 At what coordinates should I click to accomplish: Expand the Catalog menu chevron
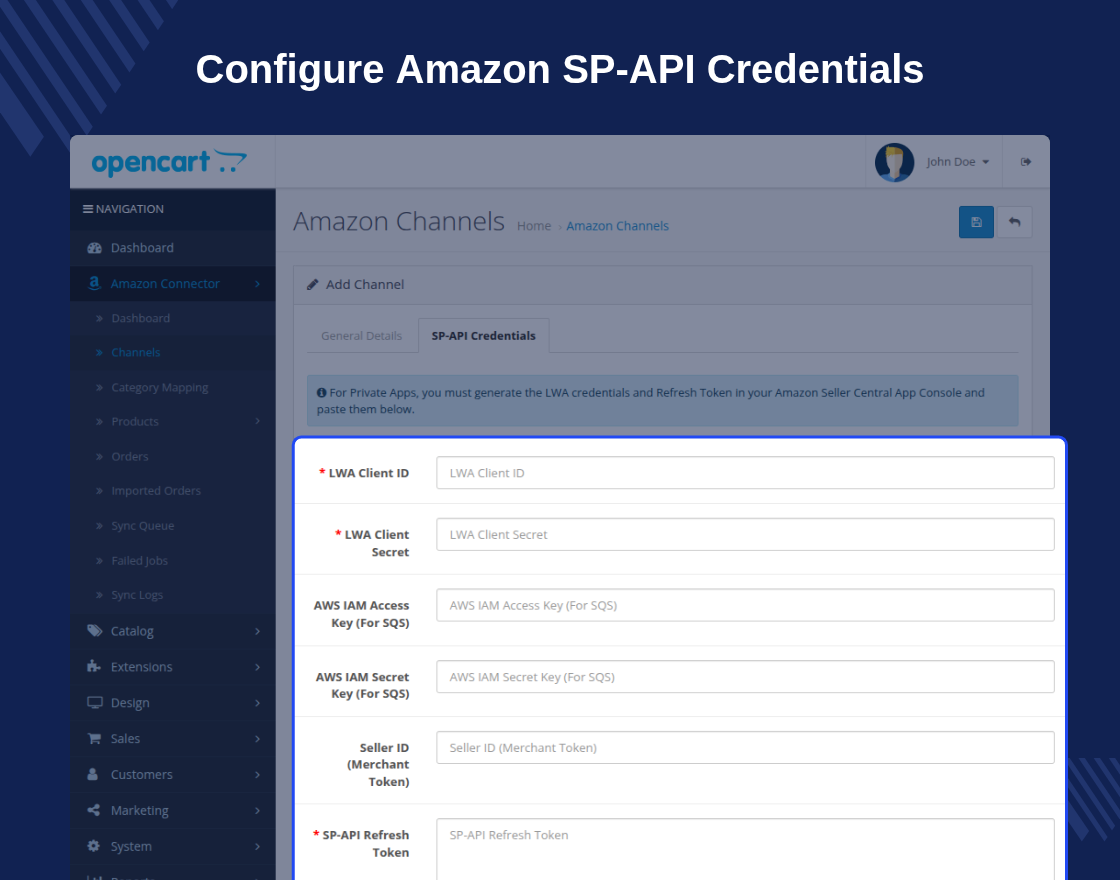pos(257,631)
